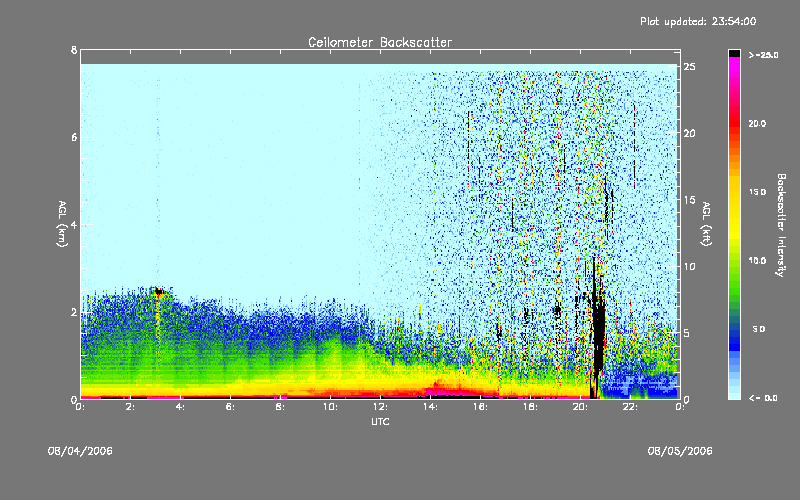Click the black cloud spot near 3 UTC
Screen dimensions: 800x500
(x=159, y=292)
